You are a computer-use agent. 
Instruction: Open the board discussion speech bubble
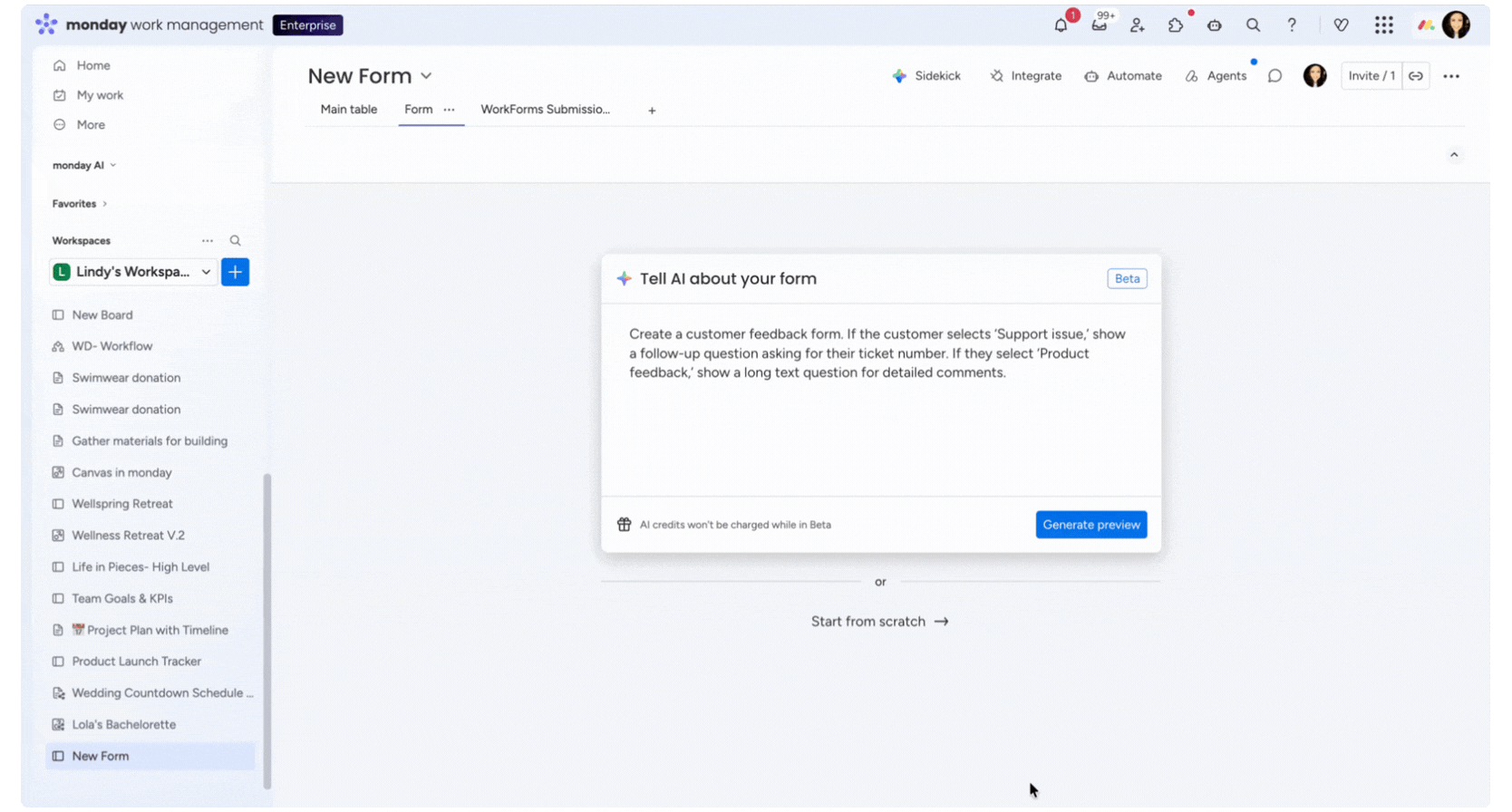click(x=1275, y=76)
